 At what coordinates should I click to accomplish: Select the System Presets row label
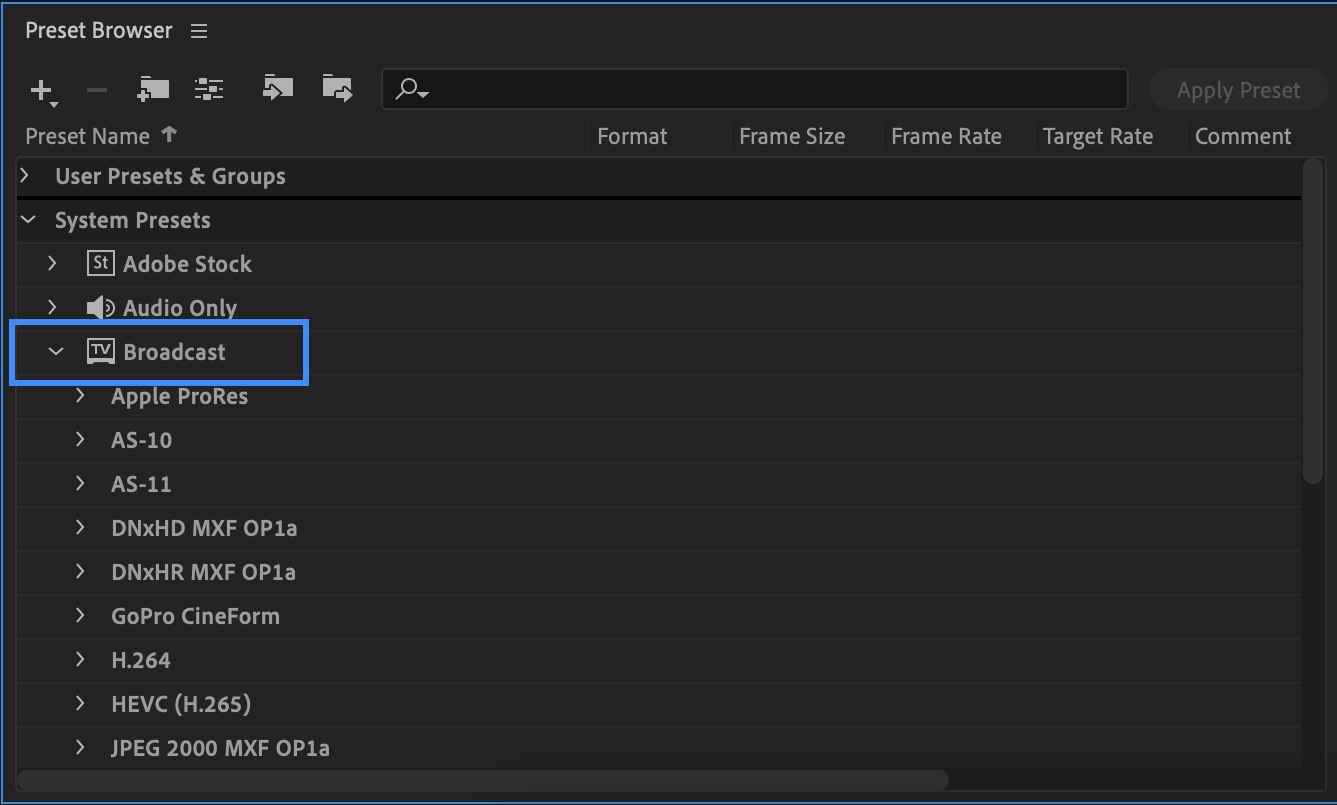click(133, 220)
